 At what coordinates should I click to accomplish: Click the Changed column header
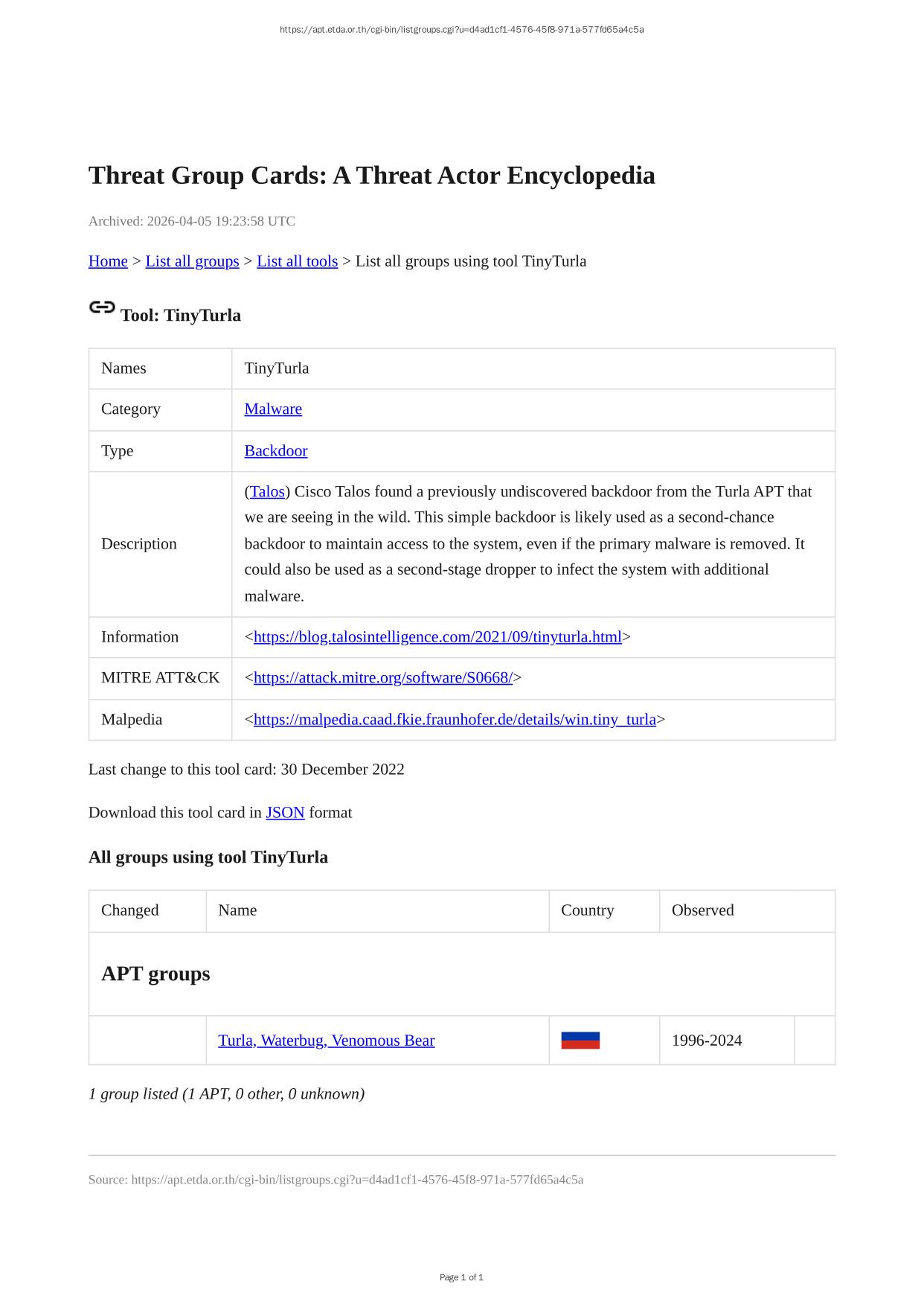point(130,910)
